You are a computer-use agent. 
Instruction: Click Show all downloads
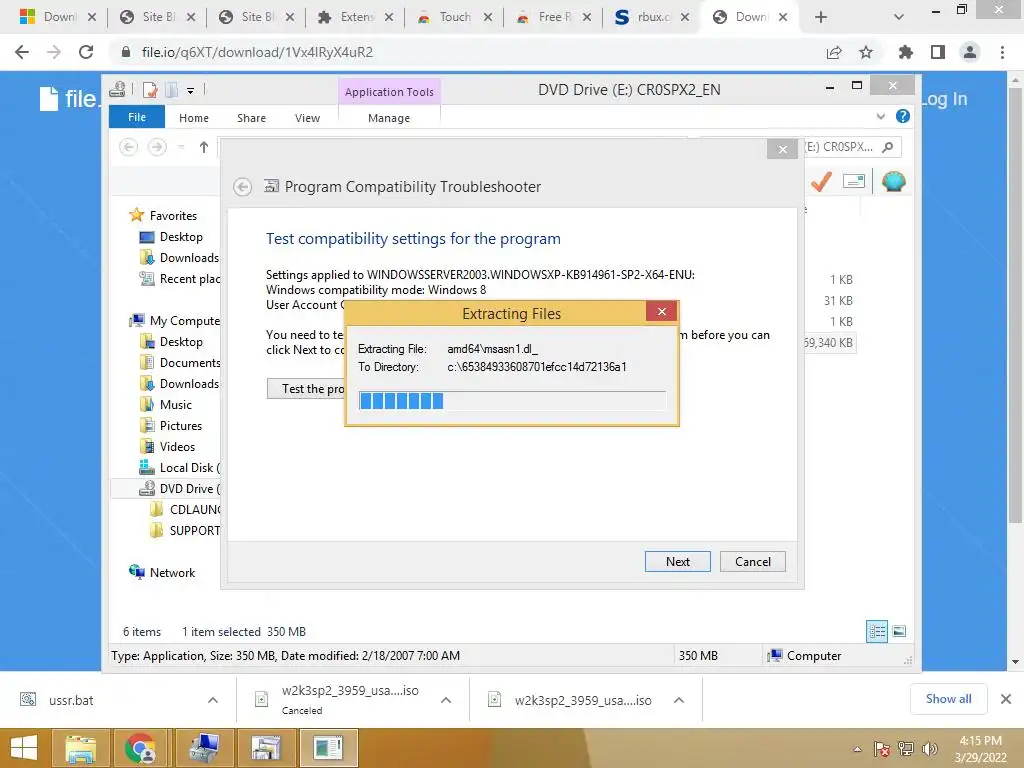(x=948, y=699)
